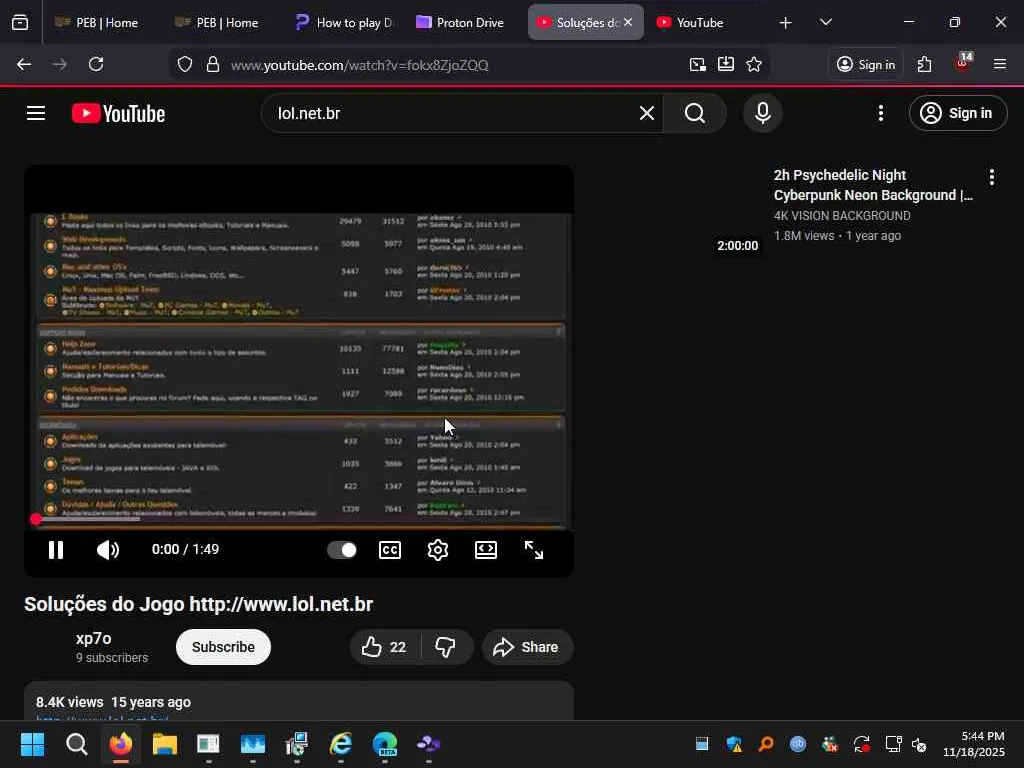The height and width of the screenshot is (768, 1024).
Task: Open the Firefox View icon in the tab strip
Action: pos(20,22)
